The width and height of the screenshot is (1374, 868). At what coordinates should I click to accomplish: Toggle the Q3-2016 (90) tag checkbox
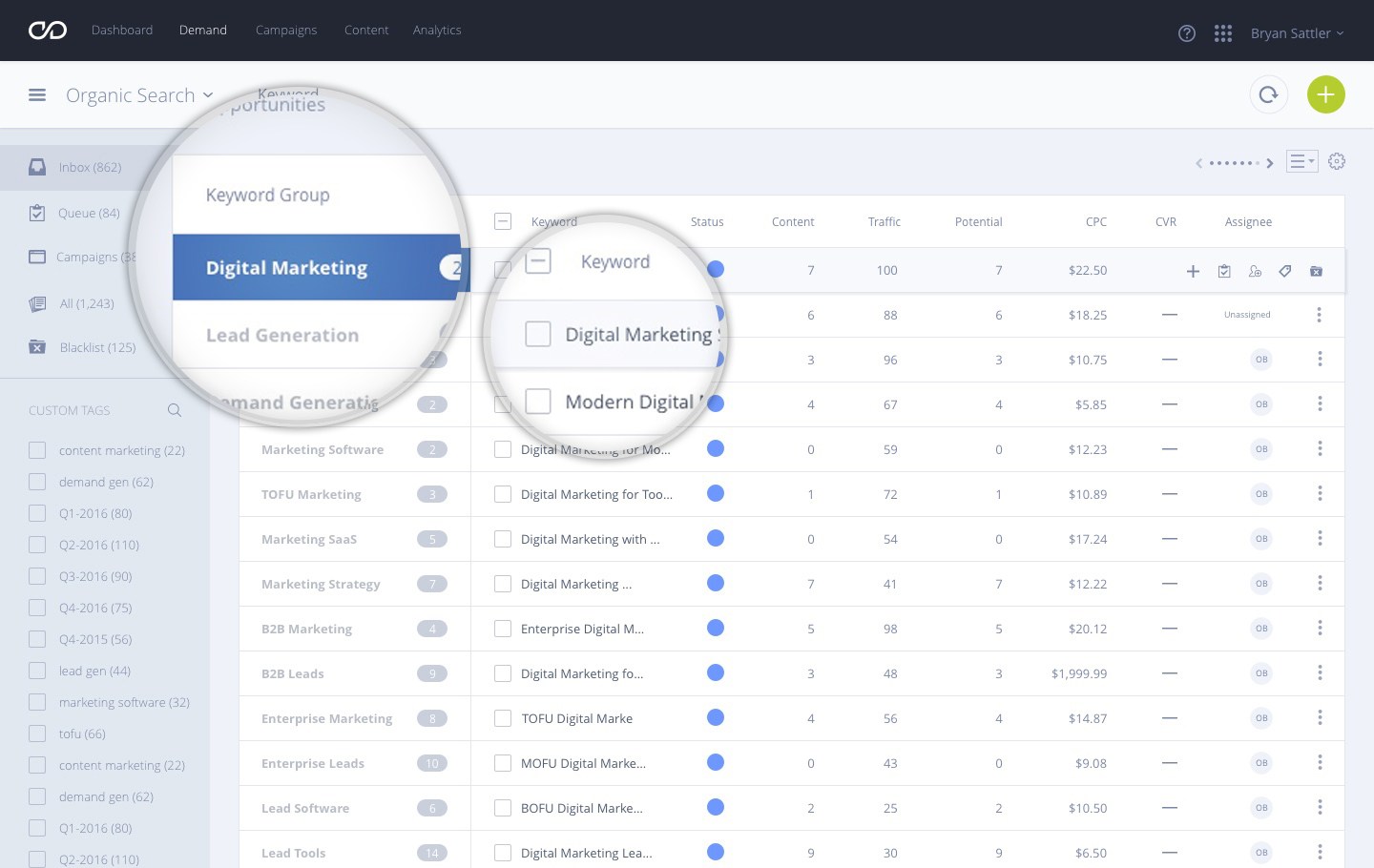(x=37, y=576)
